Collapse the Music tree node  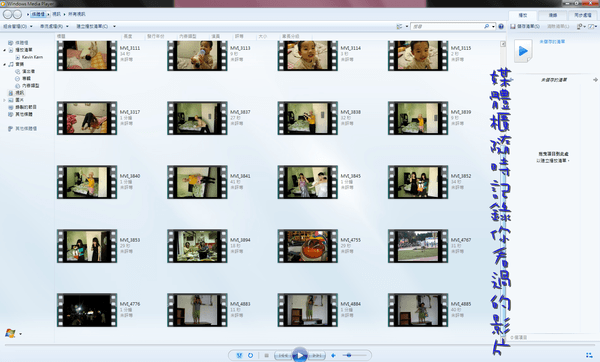[5, 64]
